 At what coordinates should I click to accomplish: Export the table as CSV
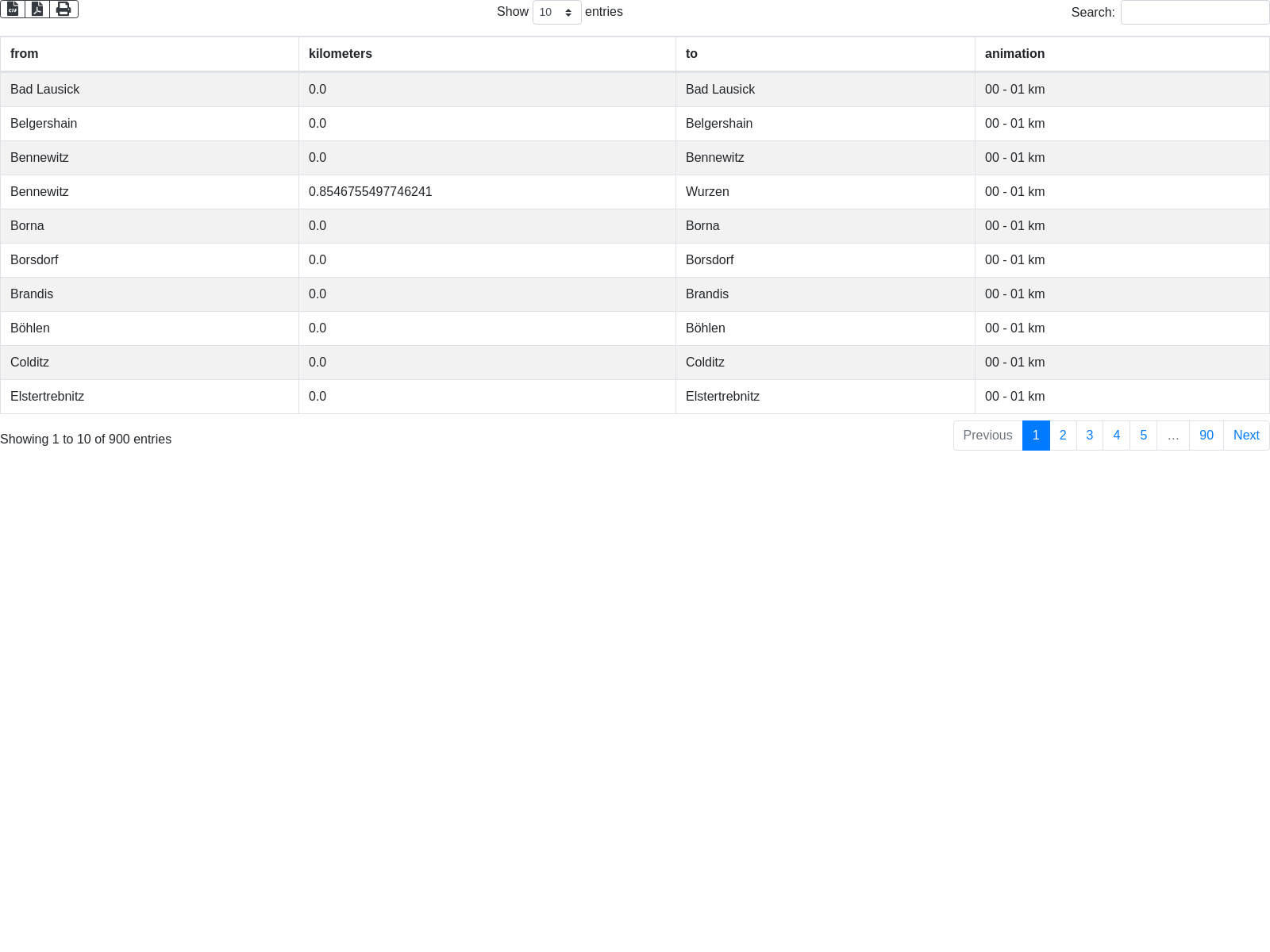13,10
